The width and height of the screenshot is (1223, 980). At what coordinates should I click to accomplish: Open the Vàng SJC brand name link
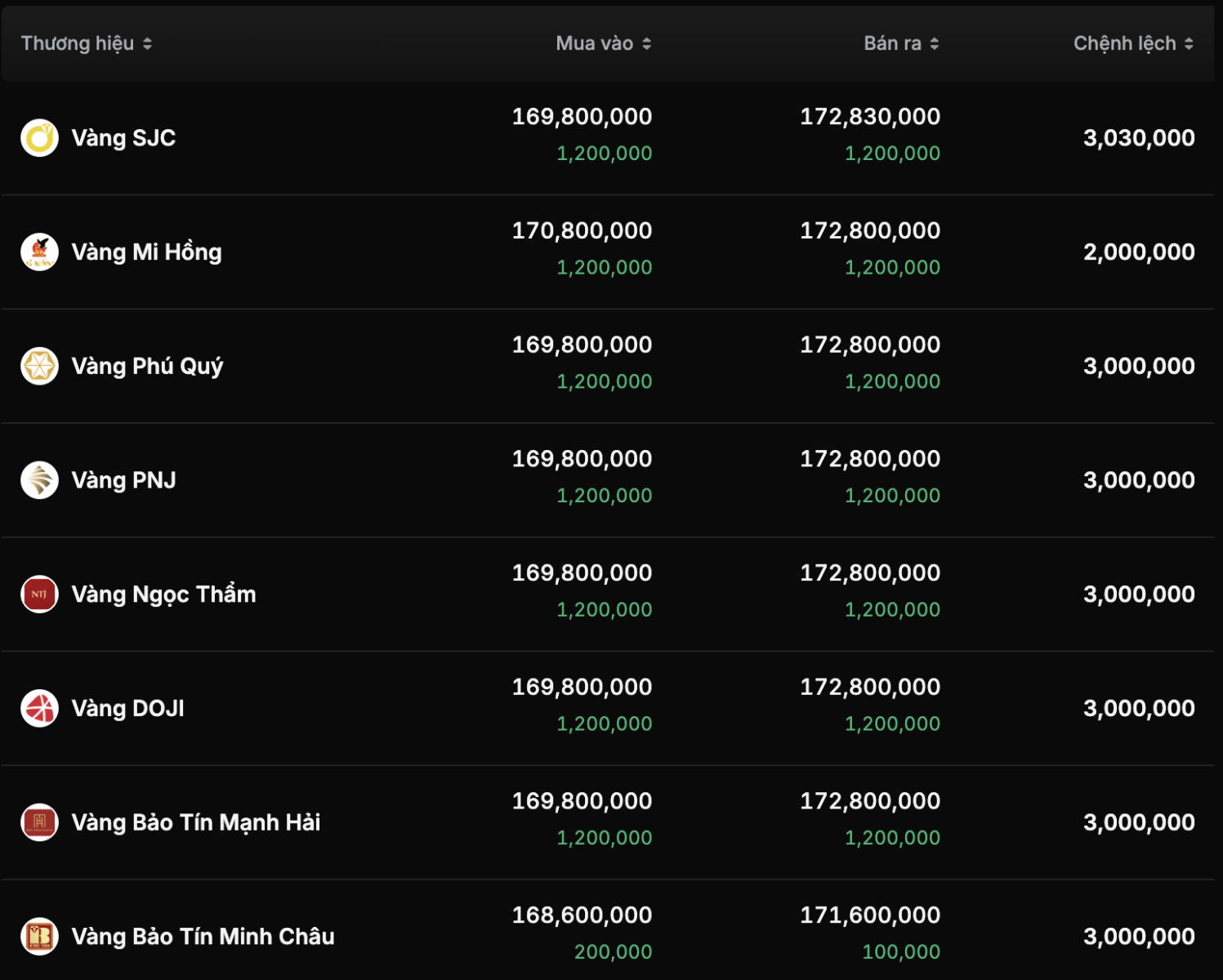click(123, 138)
